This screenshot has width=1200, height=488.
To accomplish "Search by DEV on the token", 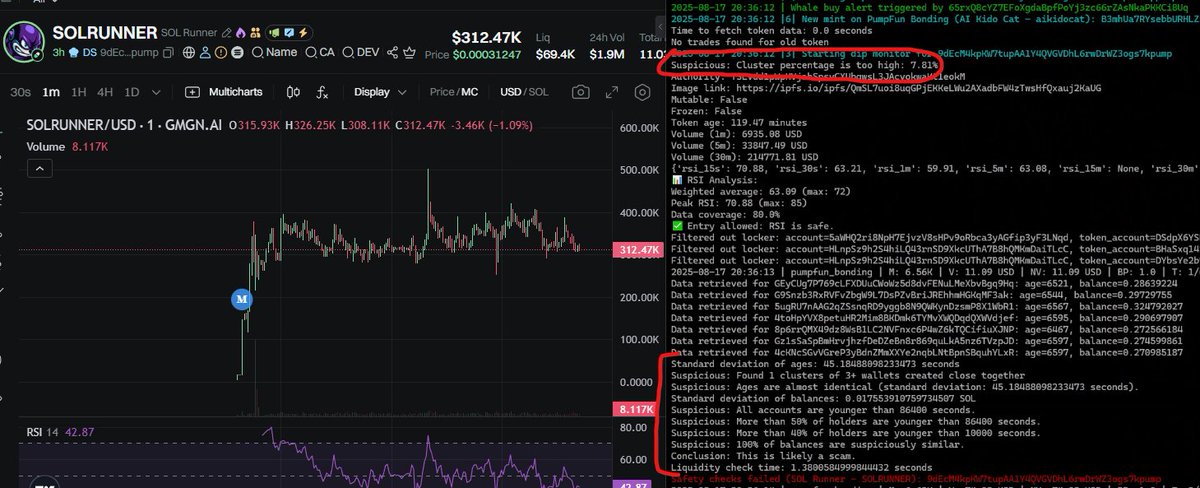I will point(361,52).
